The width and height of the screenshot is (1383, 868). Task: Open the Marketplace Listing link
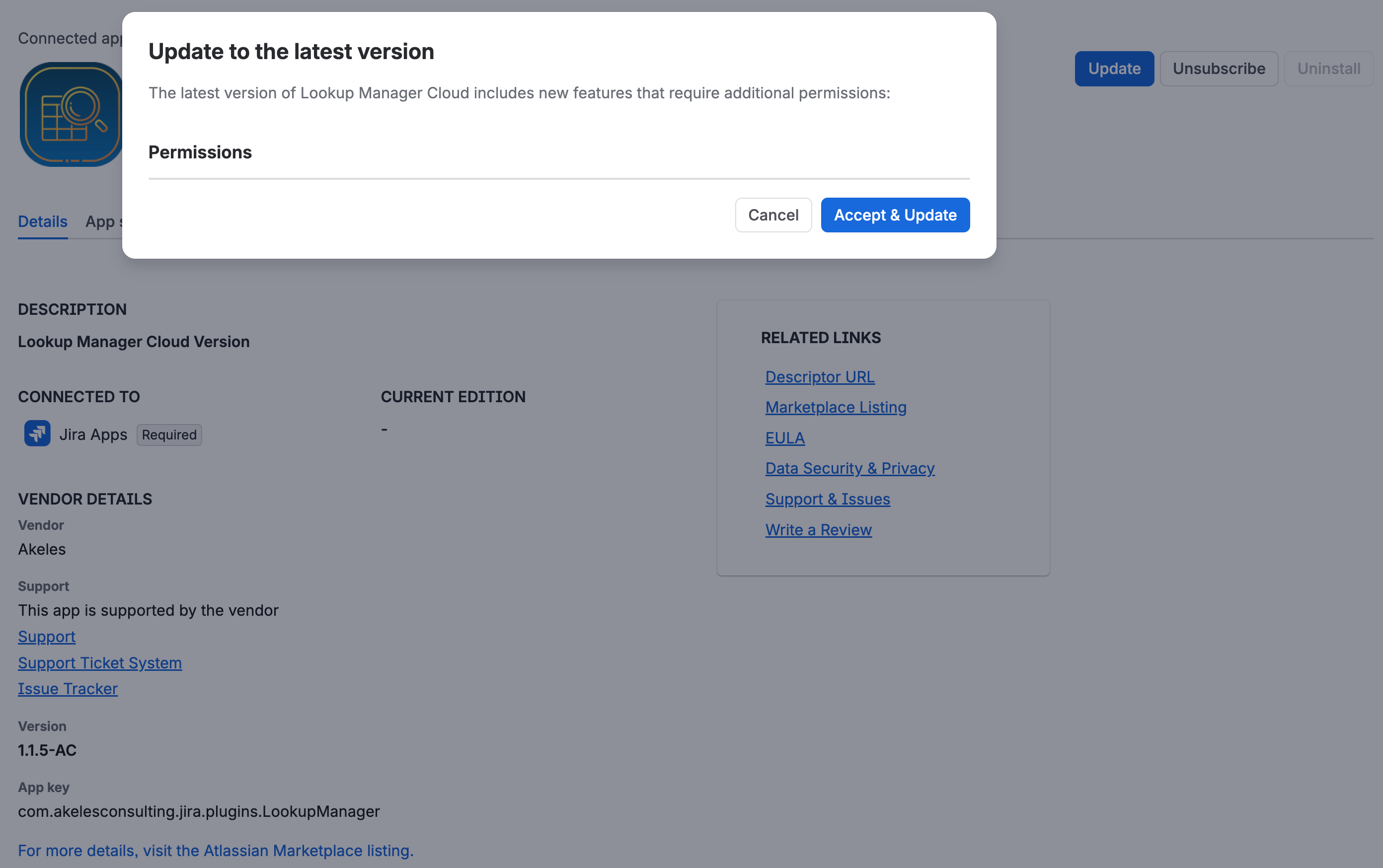click(836, 407)
